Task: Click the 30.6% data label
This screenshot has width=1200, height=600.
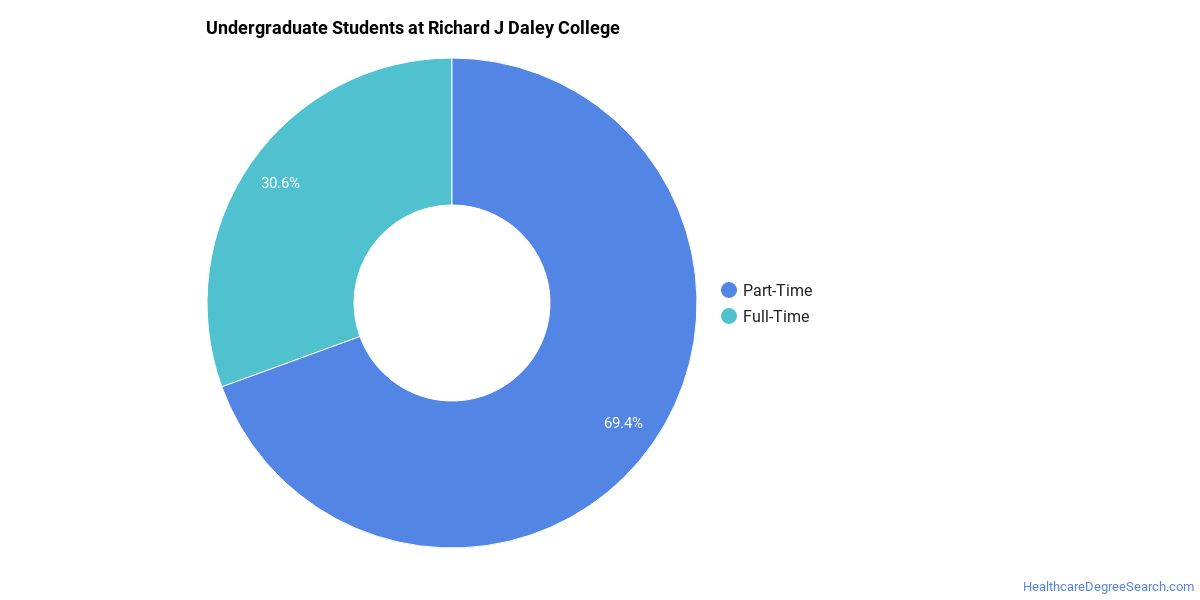Action: [x=280, y=183]
